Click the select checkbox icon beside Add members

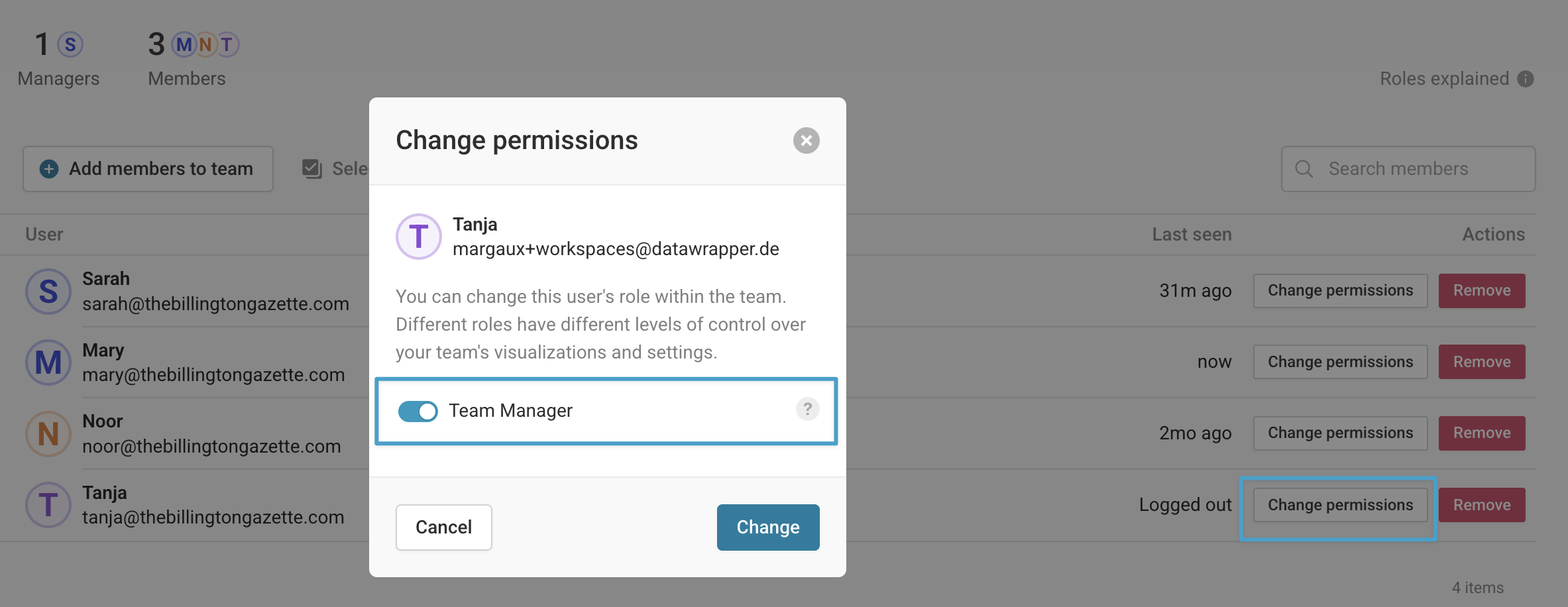point(311,168)
